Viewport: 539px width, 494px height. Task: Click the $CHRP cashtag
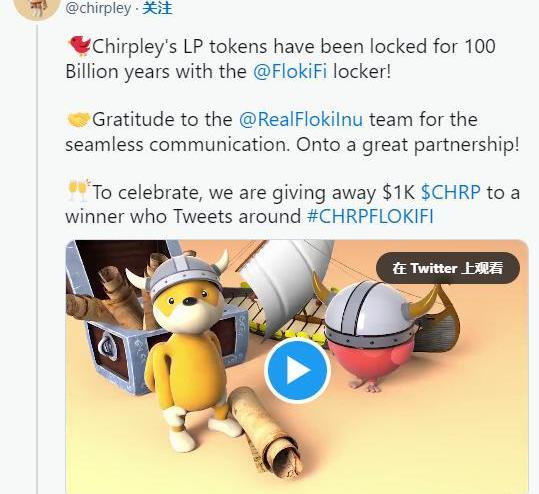(451, 192)
